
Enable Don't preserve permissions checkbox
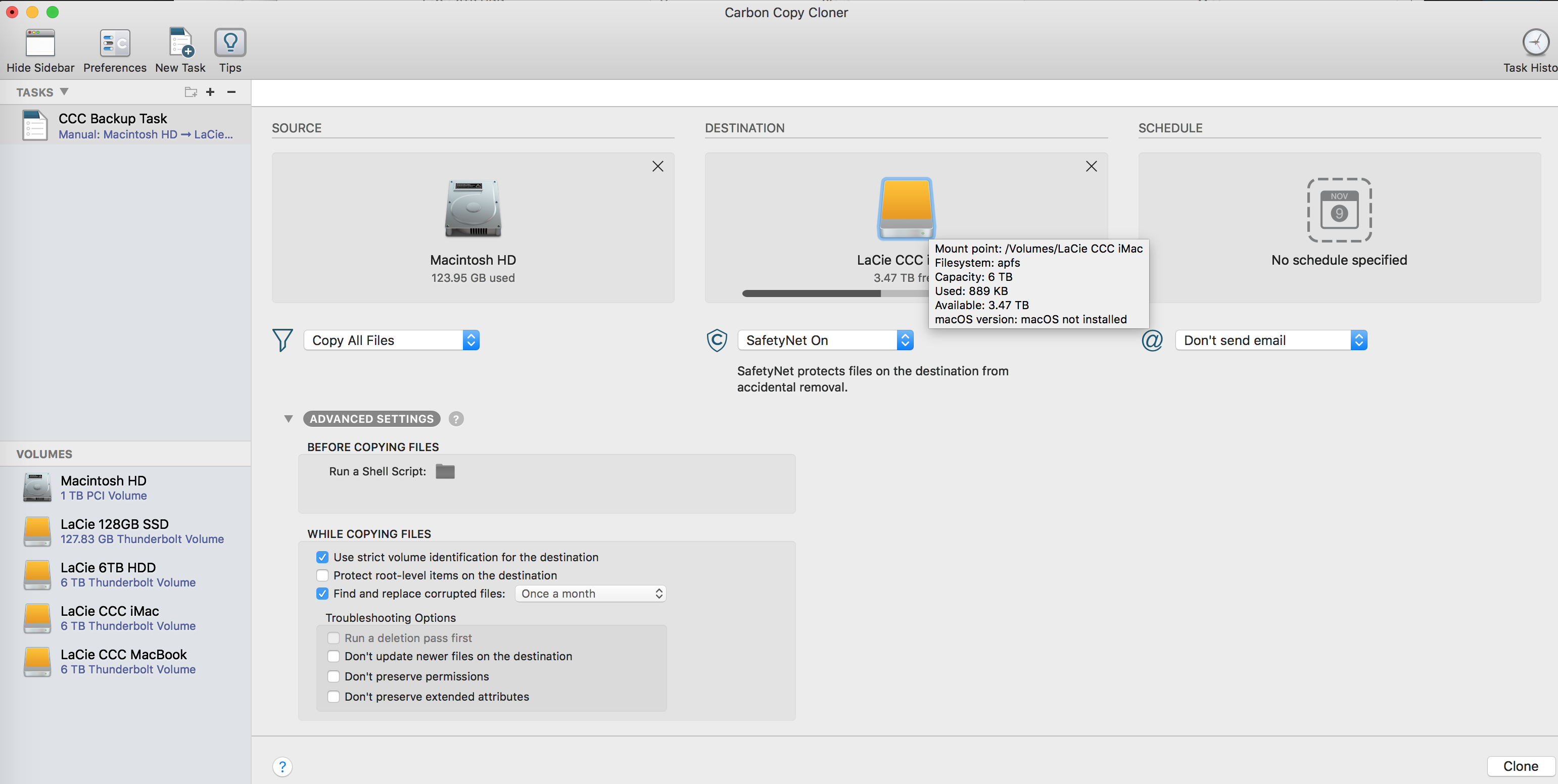(333, 676)
